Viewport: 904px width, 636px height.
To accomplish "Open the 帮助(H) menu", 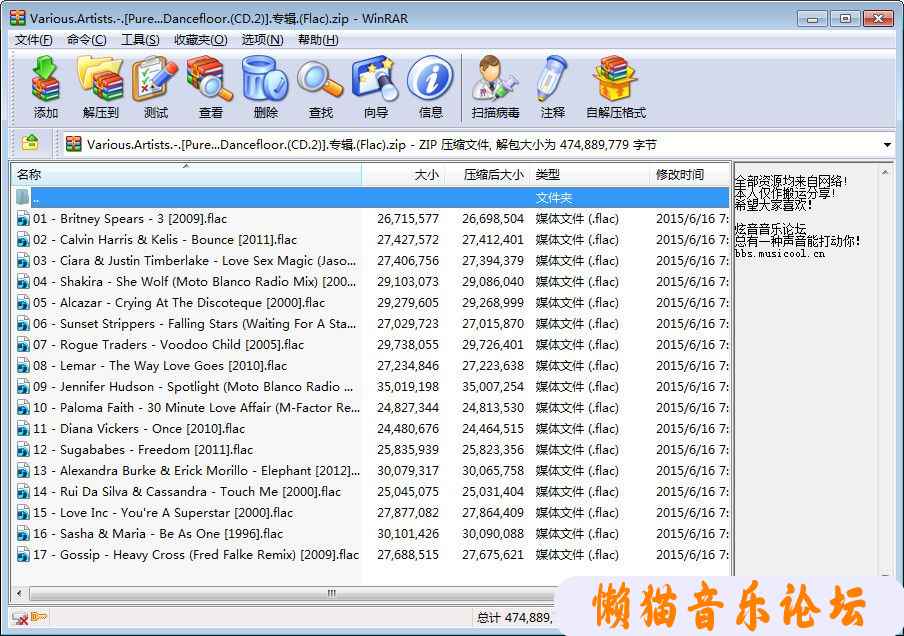I will 318,40.
